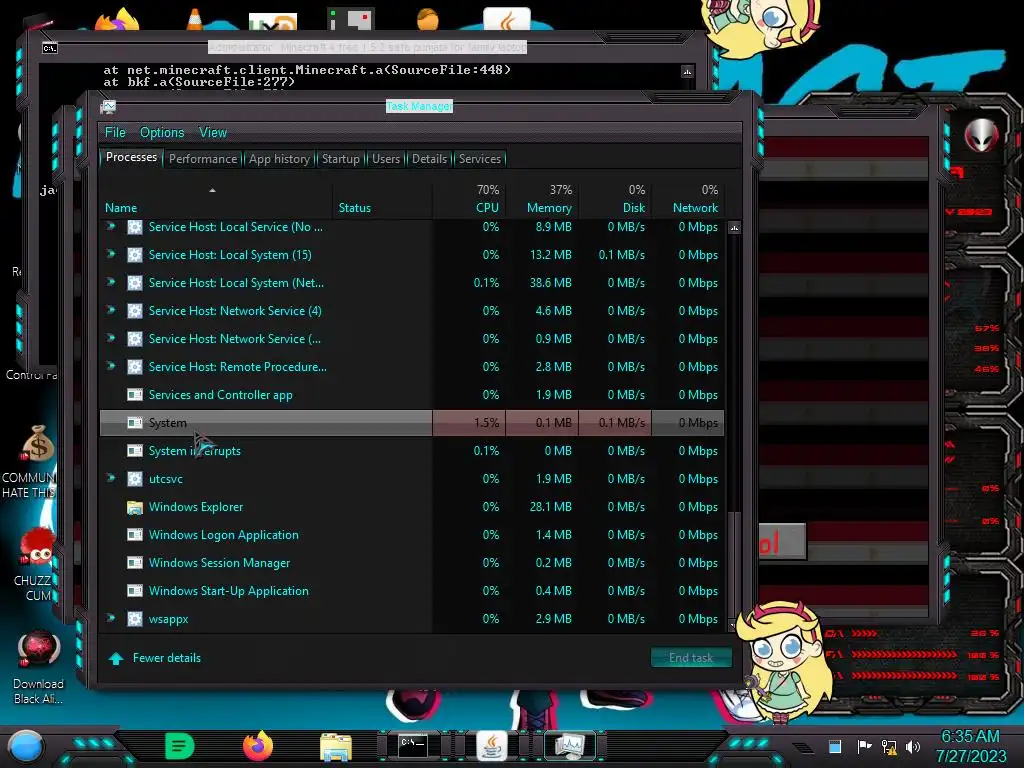Image resolution: width=1024 pixels, height=768 pixels.
Task: Click gear icon of Service Host: Local System (15)
Action: coord(135,255)
